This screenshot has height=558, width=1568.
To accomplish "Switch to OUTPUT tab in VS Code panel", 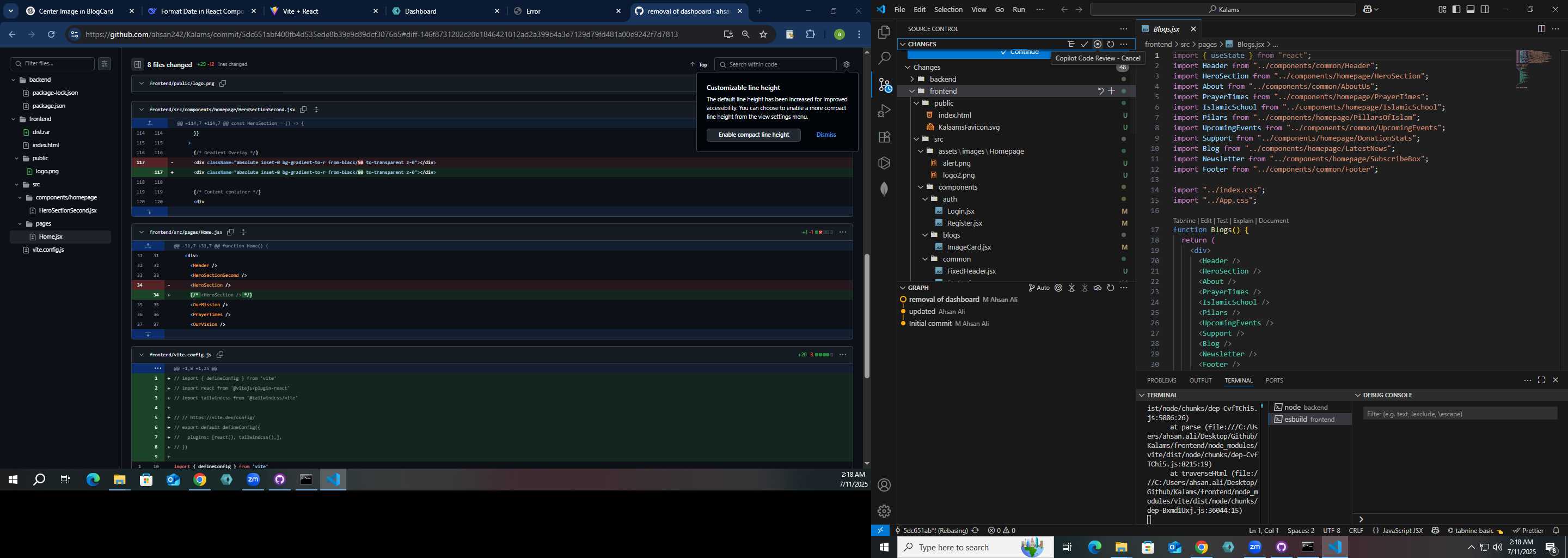I will pyautogui.click(x=1200, y=380).
